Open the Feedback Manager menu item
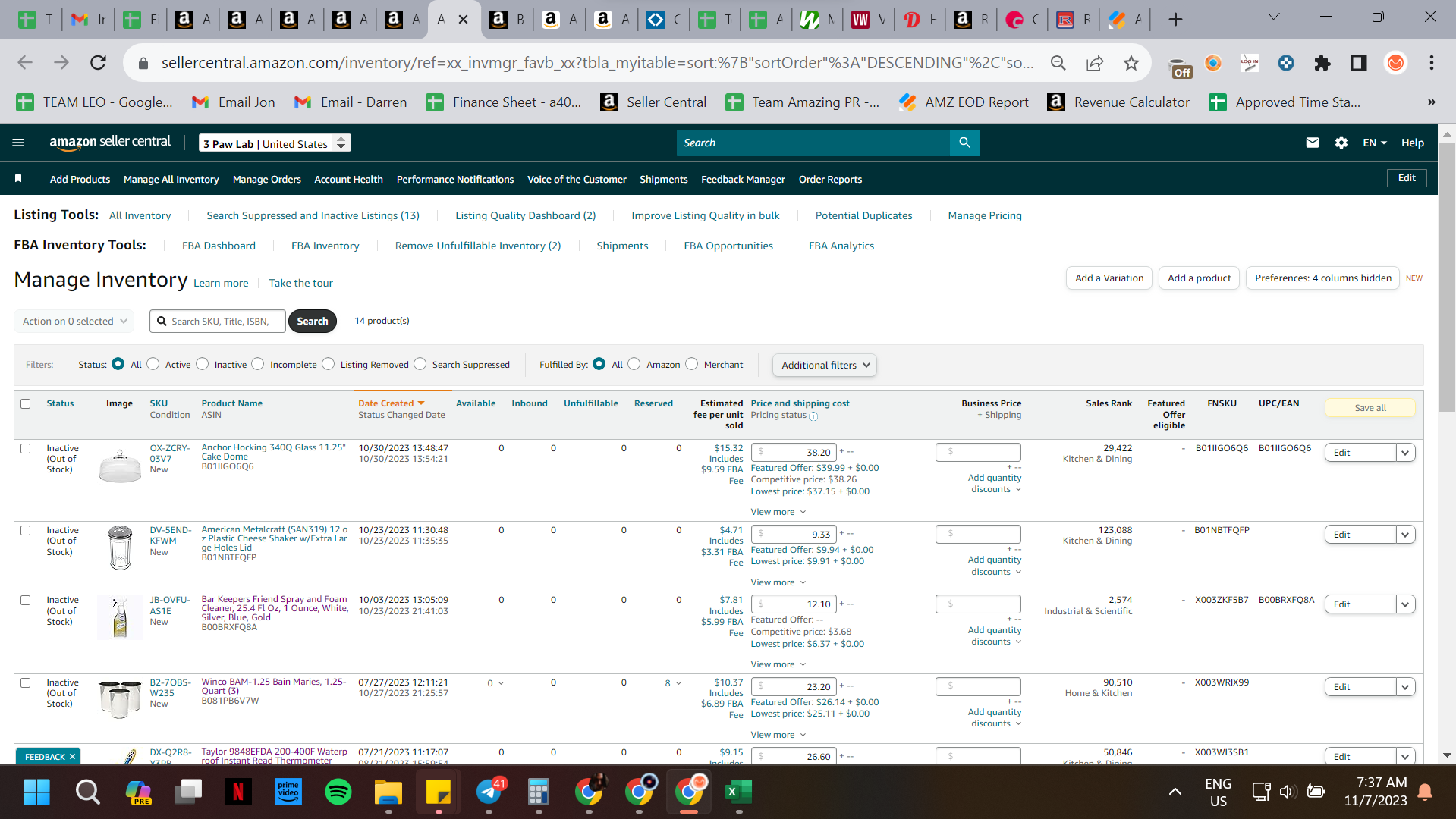The image size is (1456, 819). (x=743, y=179)
